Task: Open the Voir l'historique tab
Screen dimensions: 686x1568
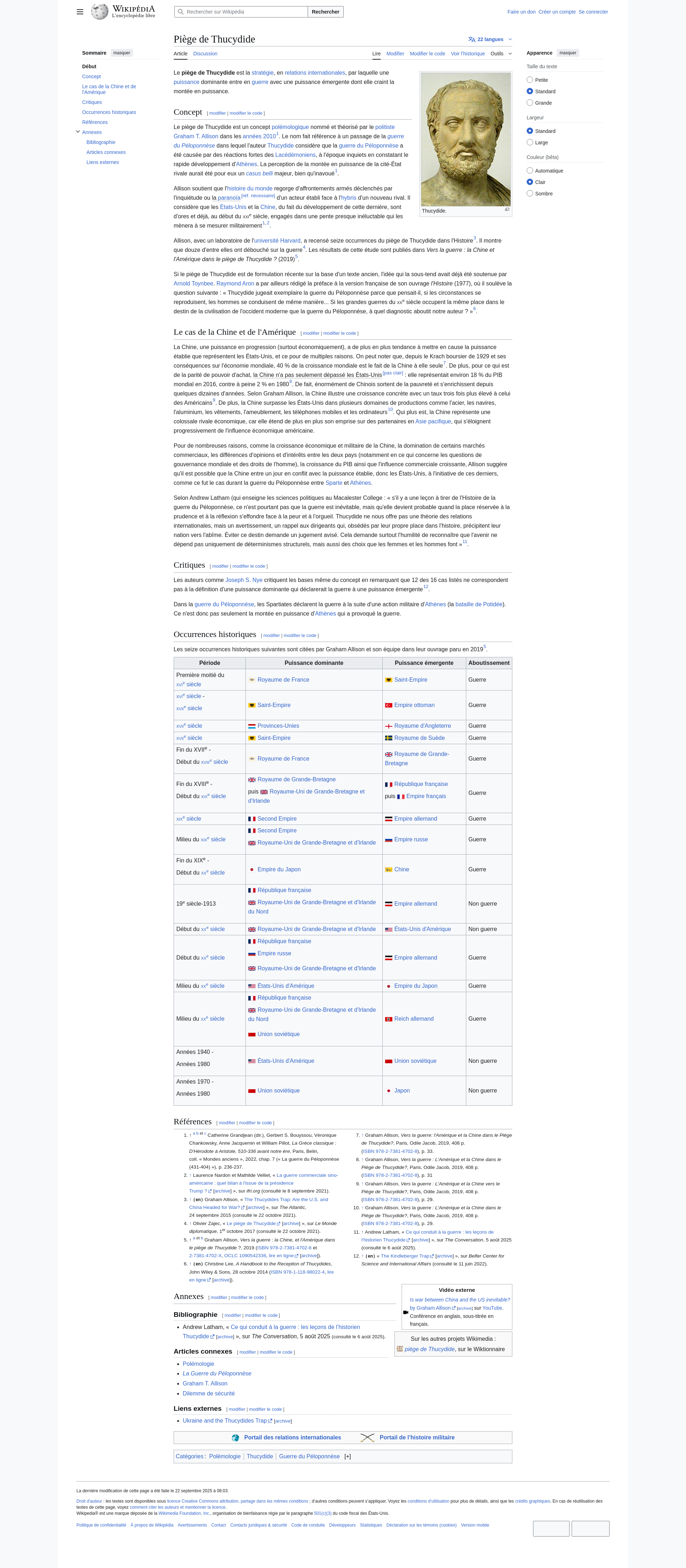Action: tap(467, 54)
